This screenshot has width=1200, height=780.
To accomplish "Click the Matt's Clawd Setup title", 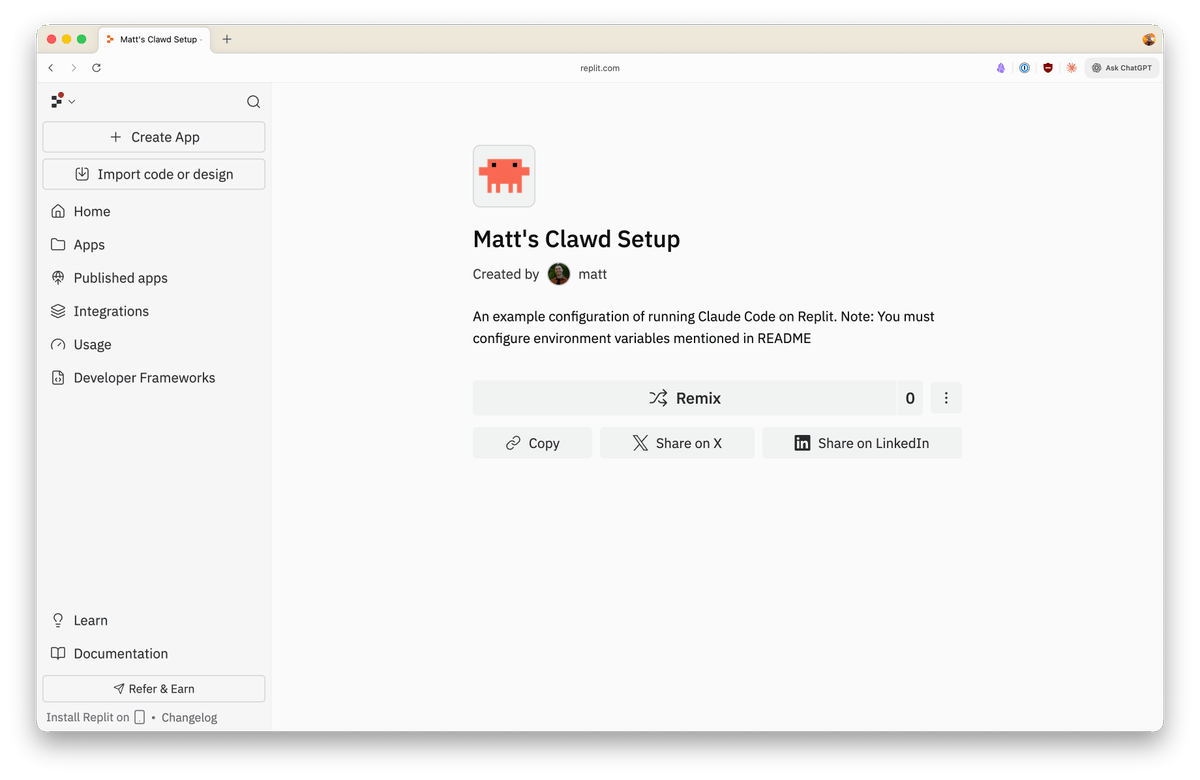I will (x=576, y=239).
